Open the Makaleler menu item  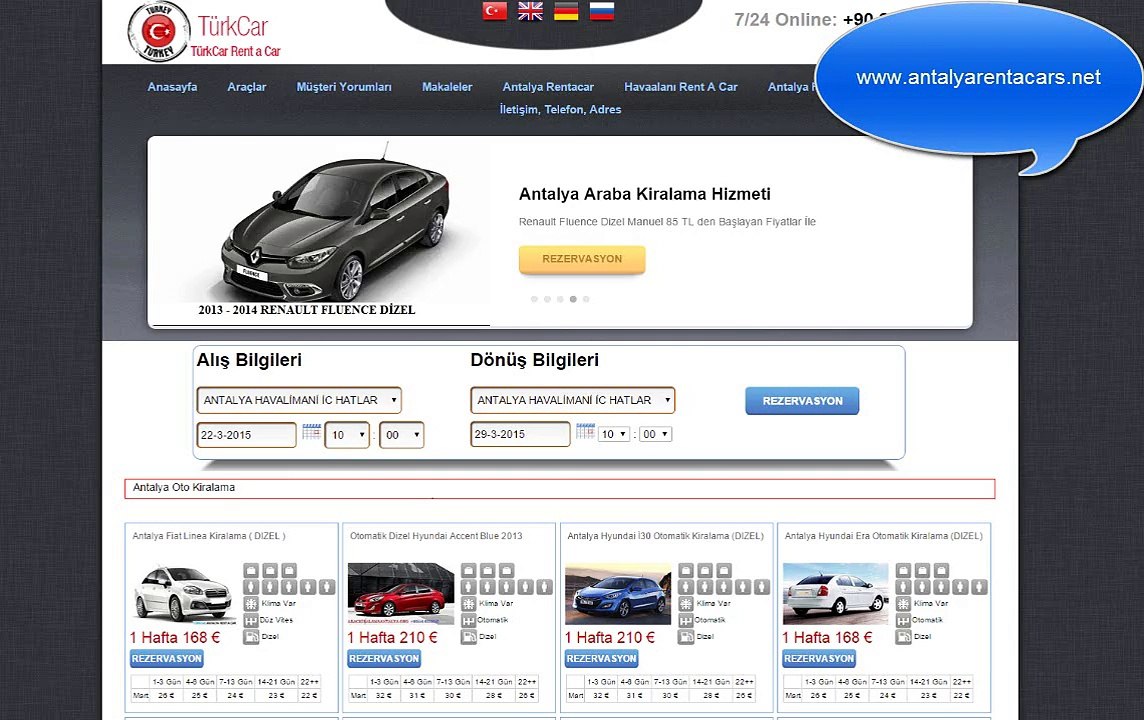pos(447,87)
